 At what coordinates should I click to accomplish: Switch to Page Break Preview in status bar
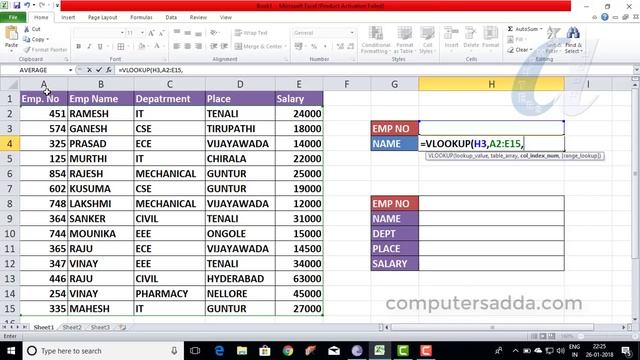551,336
